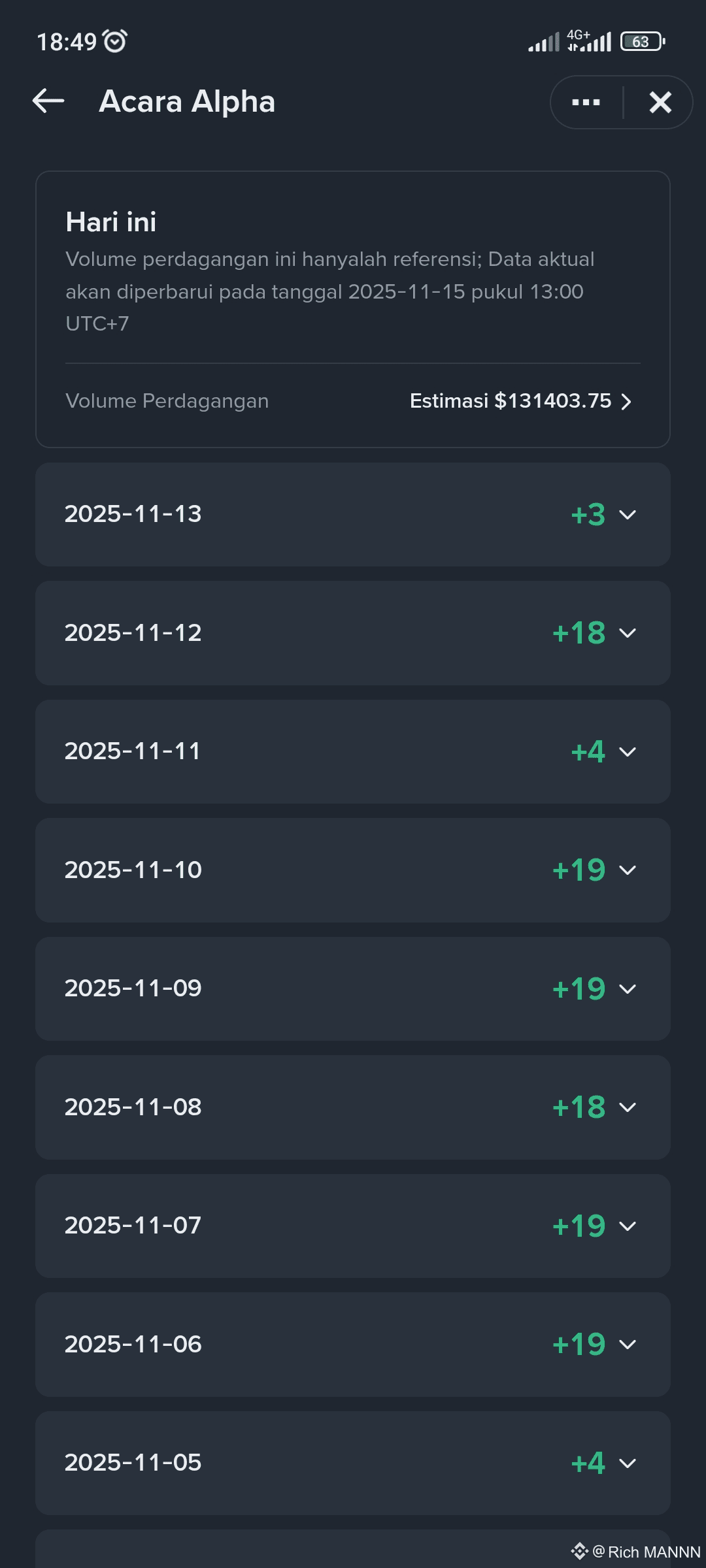Open the estimated trading volume details arrow
The width and height of the screenshot is (706, 1568).
pyautogui.click(x=626, y=401)
